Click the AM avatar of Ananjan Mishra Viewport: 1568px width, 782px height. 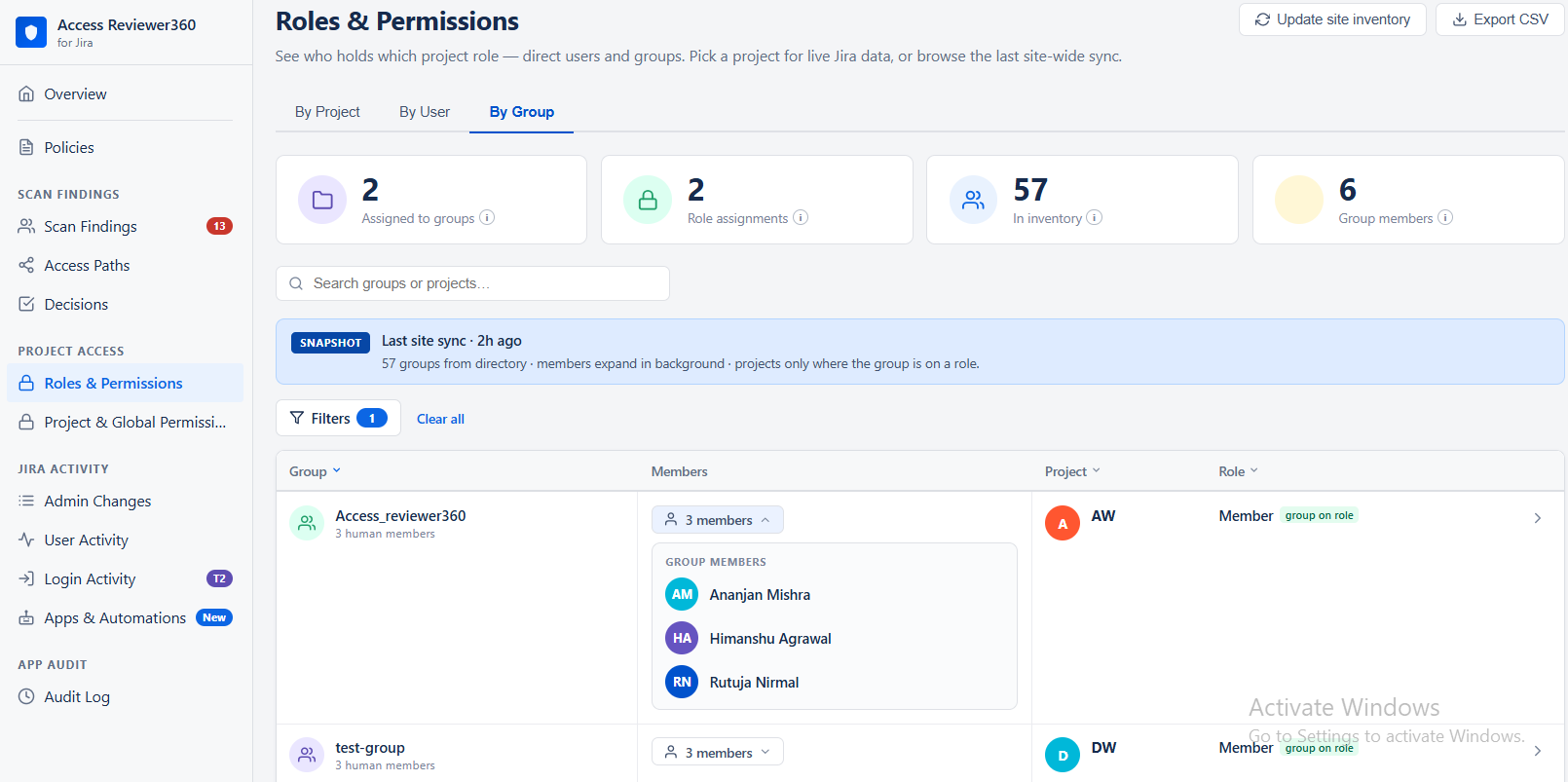(682, 595)
